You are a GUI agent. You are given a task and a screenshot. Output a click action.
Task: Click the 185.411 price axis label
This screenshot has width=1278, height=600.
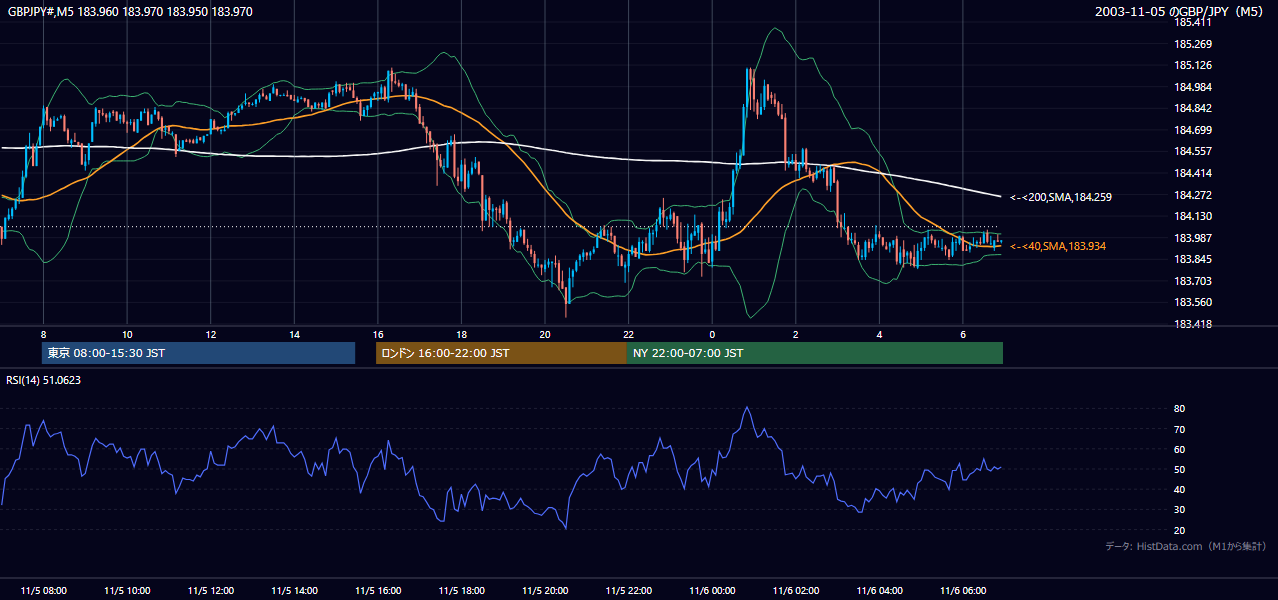(1193, 22)
